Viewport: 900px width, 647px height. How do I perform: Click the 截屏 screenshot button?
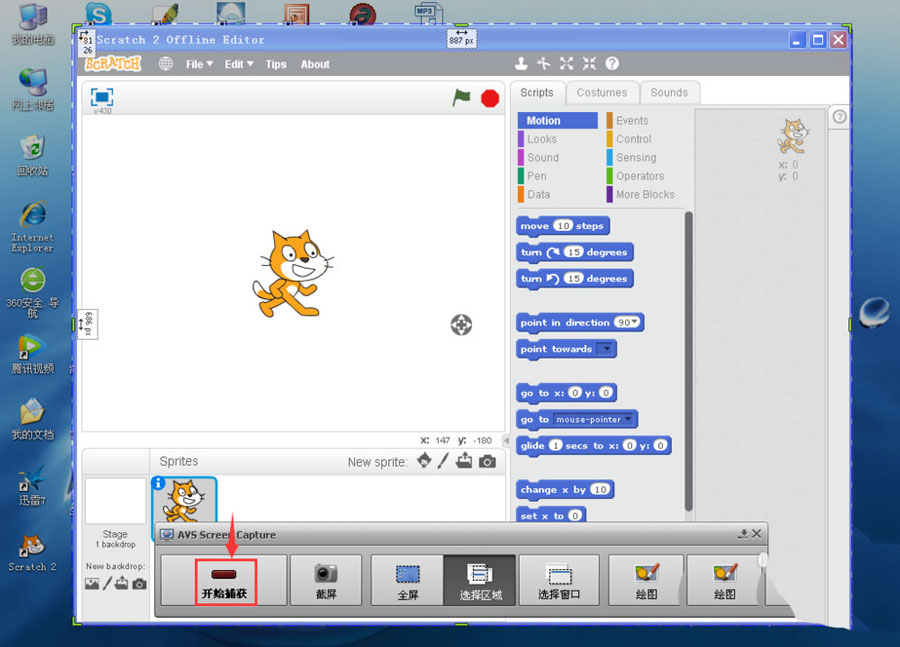click(x=326, y=580)
